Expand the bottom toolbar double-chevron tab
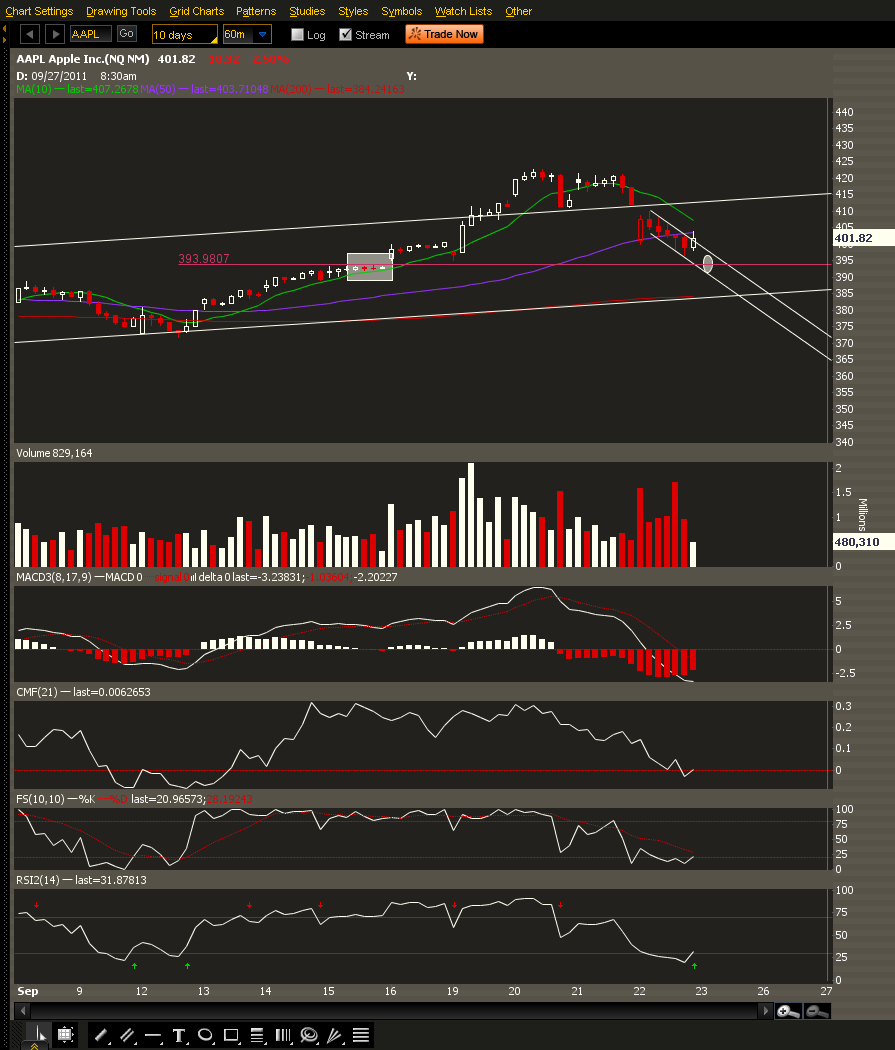This screenshot has width=895, height=1050. 34,1045
